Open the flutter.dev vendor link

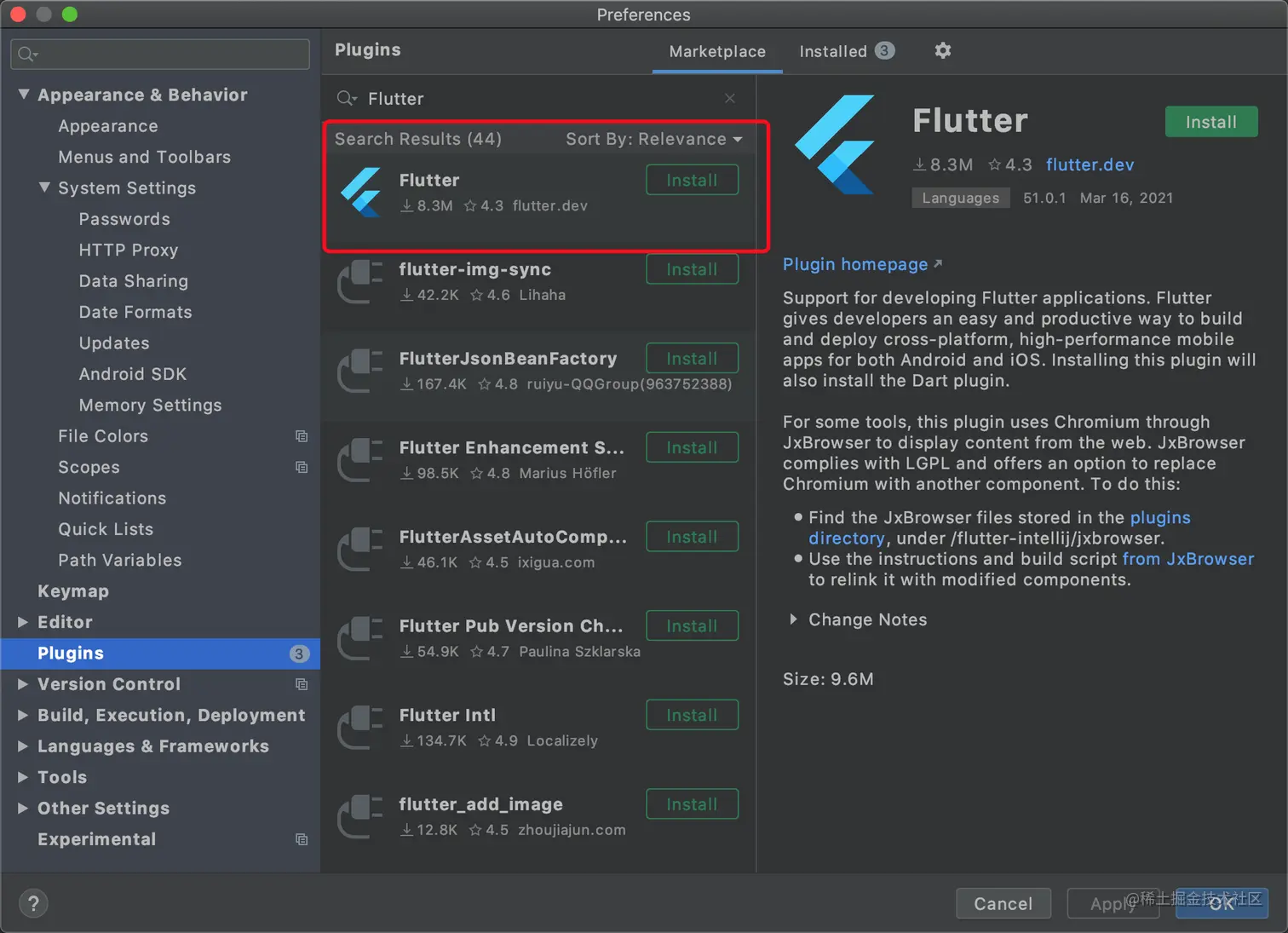(x=1090, y=164)
